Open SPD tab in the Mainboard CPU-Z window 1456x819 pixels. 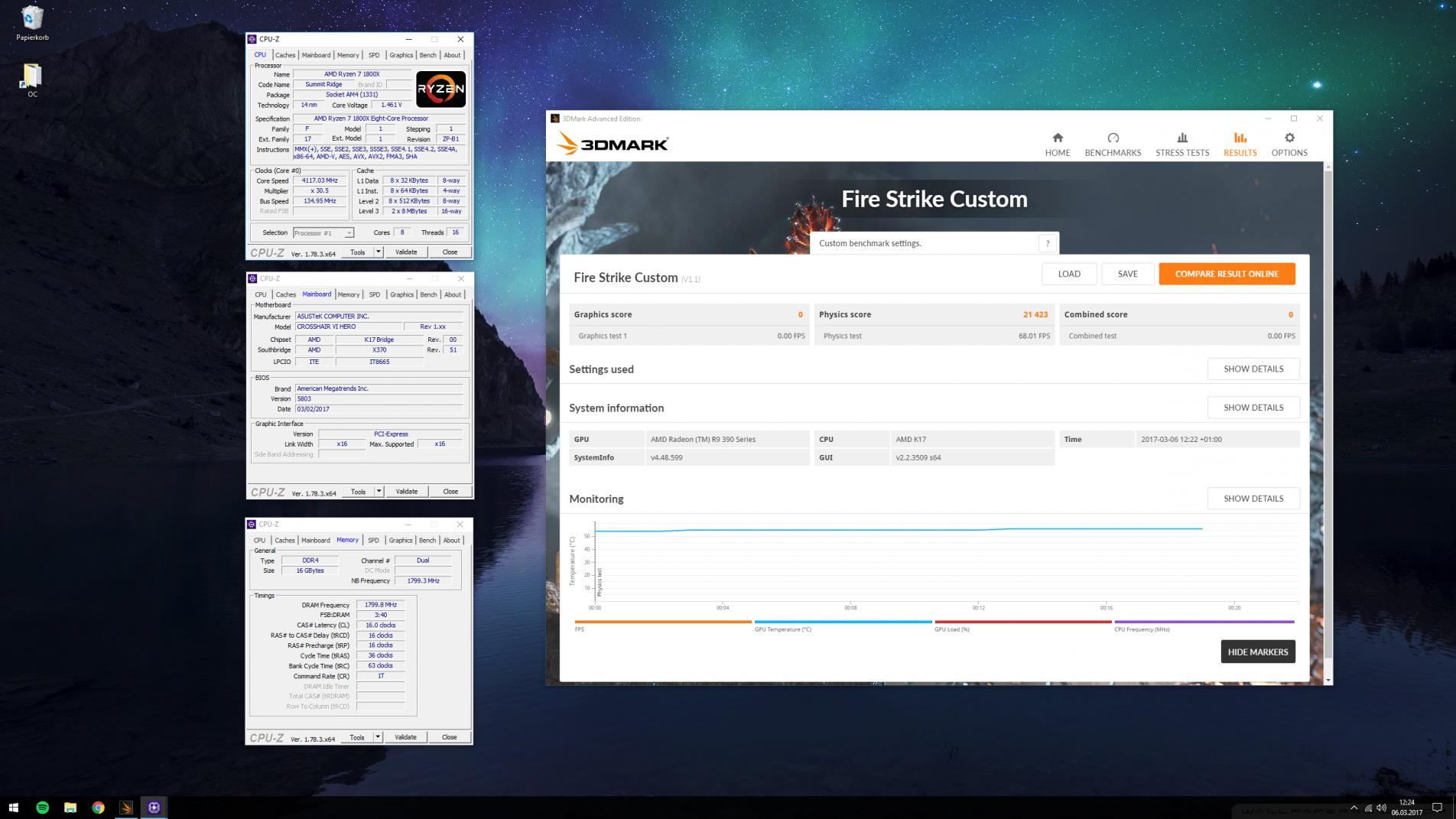tap(374, 294)
